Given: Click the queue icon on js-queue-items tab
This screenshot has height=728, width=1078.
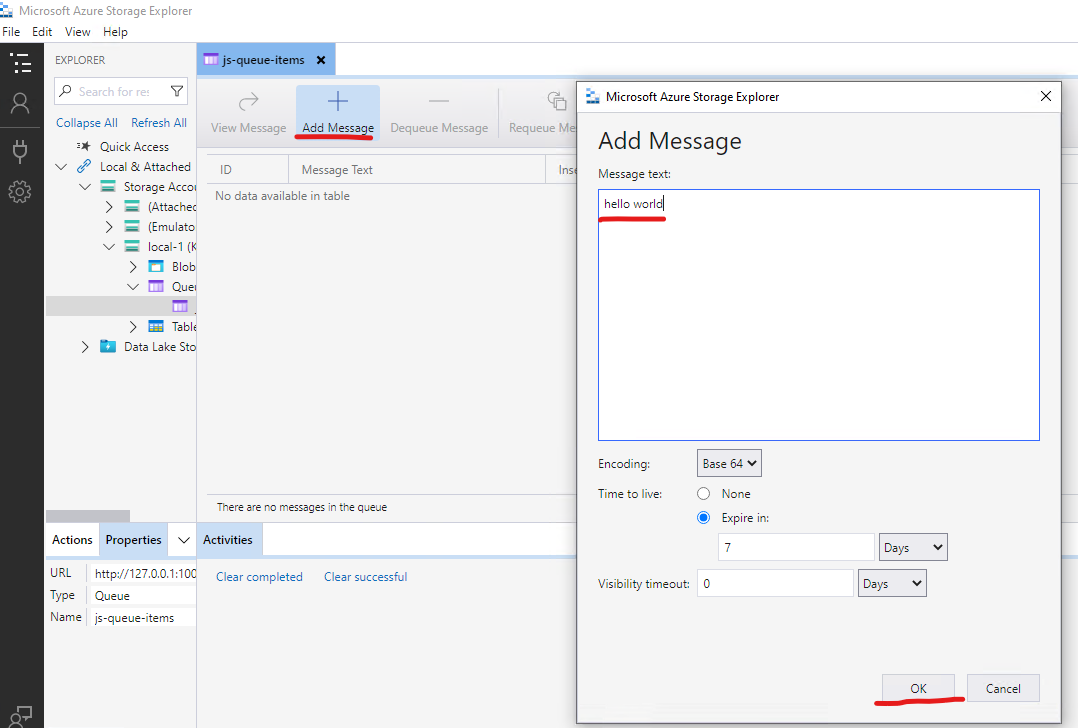Looking at the screenshot, I should coord(211,59).
